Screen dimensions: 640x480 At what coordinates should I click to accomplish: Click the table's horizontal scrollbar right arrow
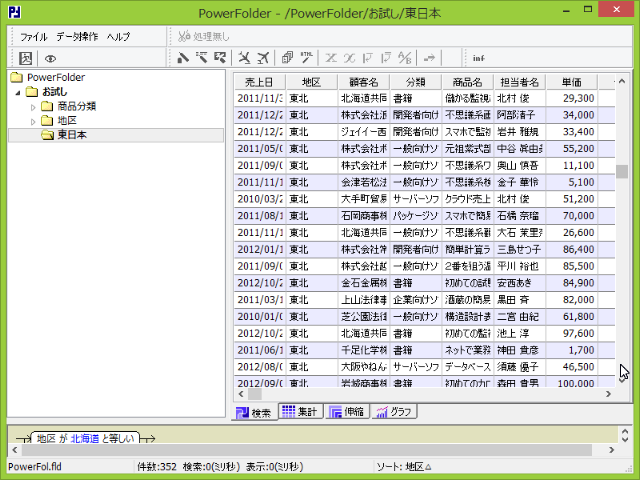coord(608,394)
